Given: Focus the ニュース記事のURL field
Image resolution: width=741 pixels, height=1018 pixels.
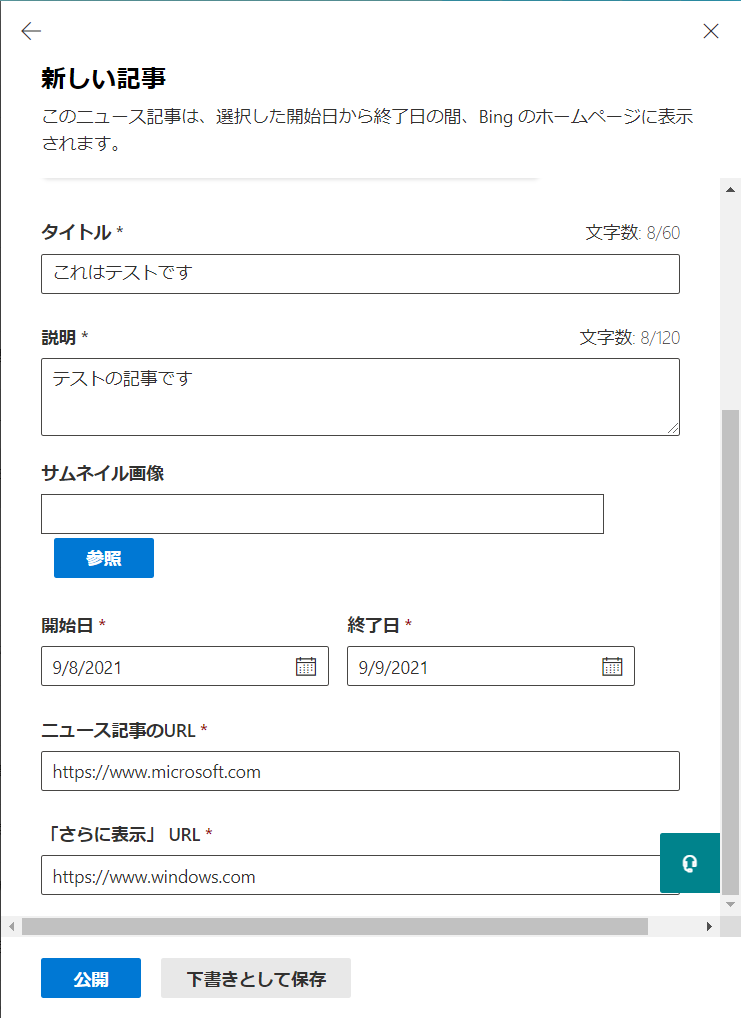Looking at the screenshot, I should (x=360, y=771).
